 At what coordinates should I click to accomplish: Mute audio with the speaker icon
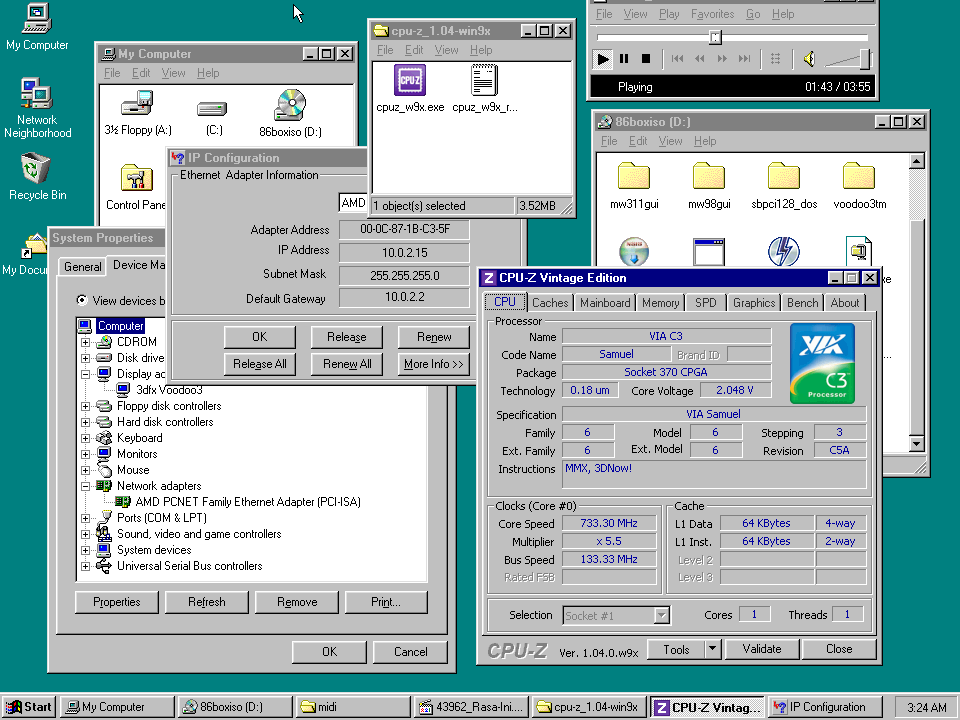809,59
